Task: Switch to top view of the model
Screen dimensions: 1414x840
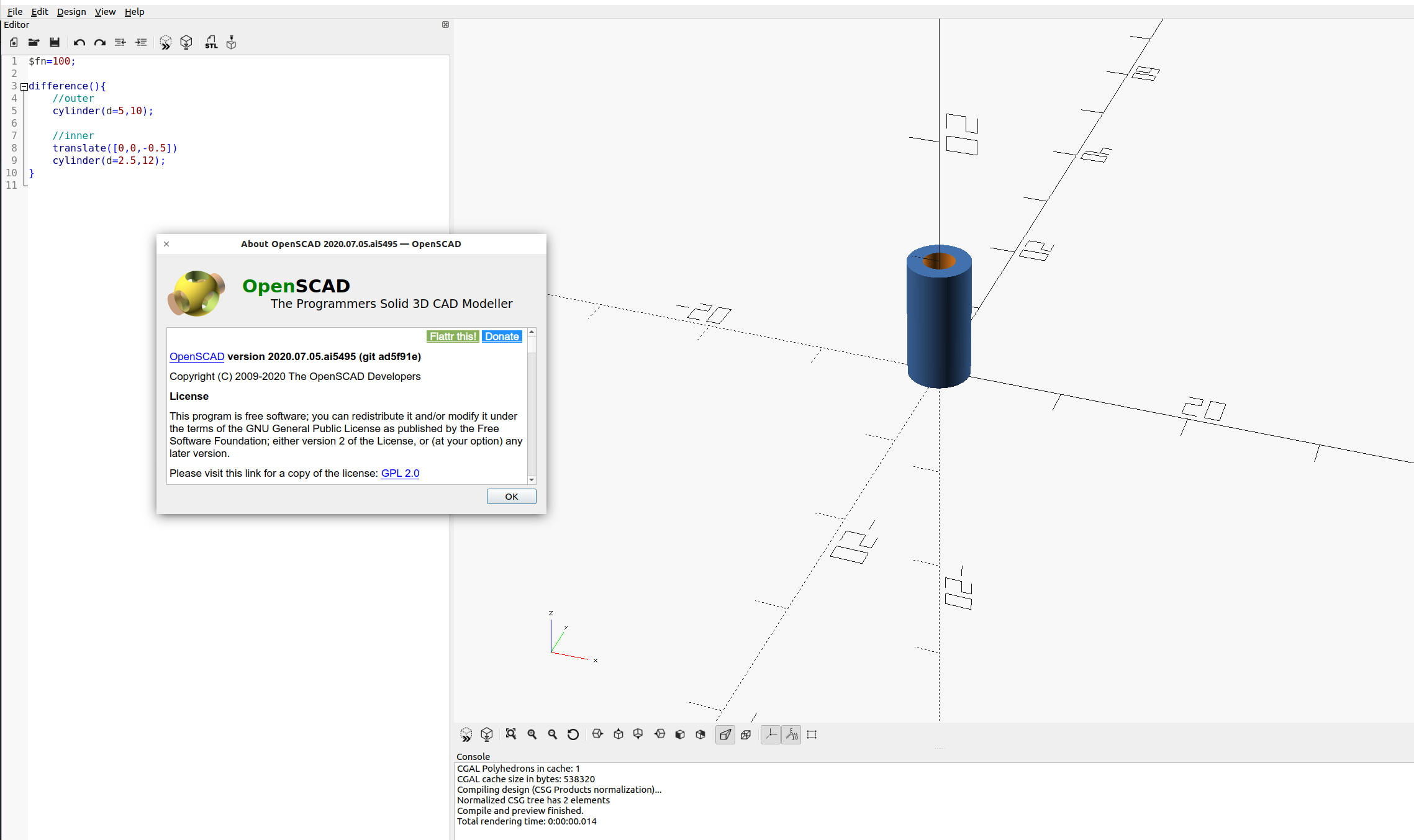Action: (x=618, y=734)
